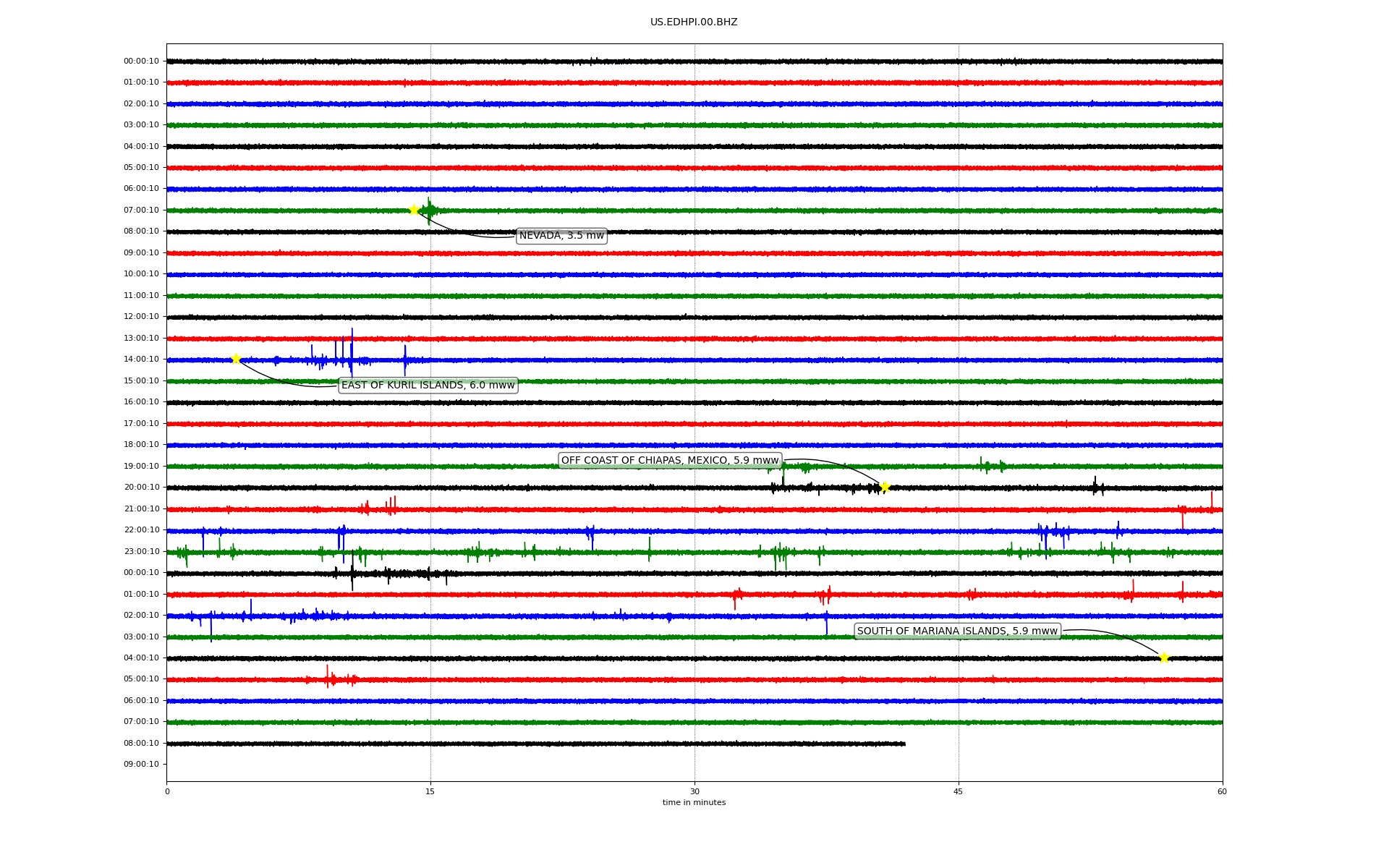Click the yellow star marking the Nevada event
1389x868 pixels.
point(414,210)
